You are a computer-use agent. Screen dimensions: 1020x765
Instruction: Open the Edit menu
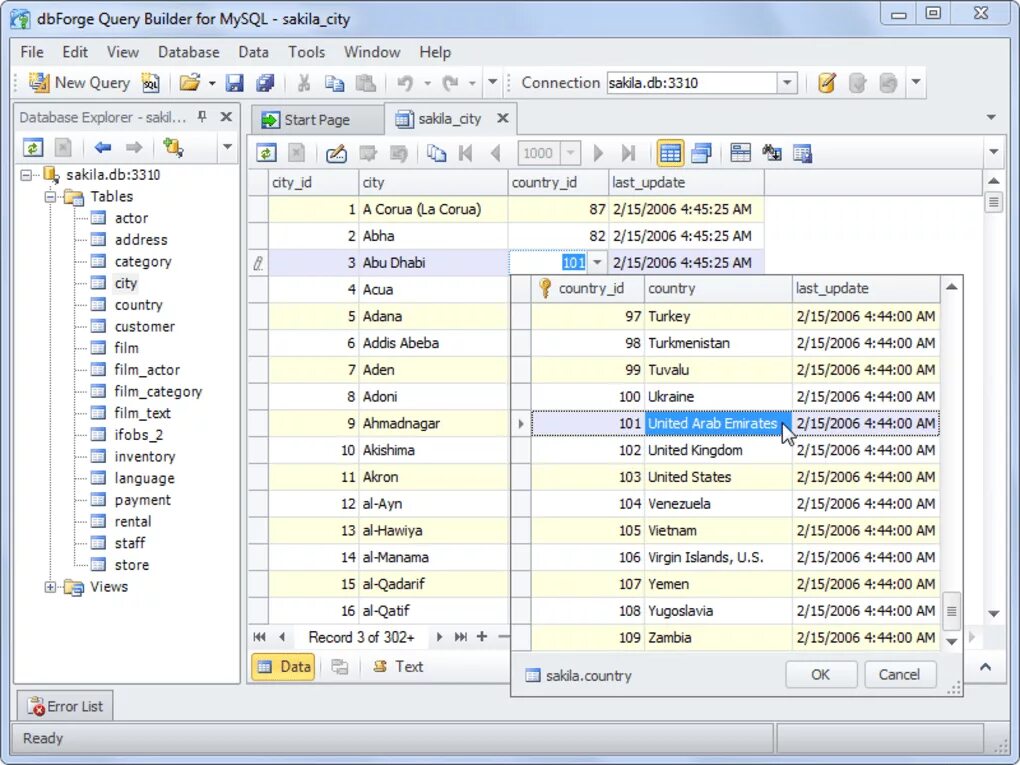(75, 52)
